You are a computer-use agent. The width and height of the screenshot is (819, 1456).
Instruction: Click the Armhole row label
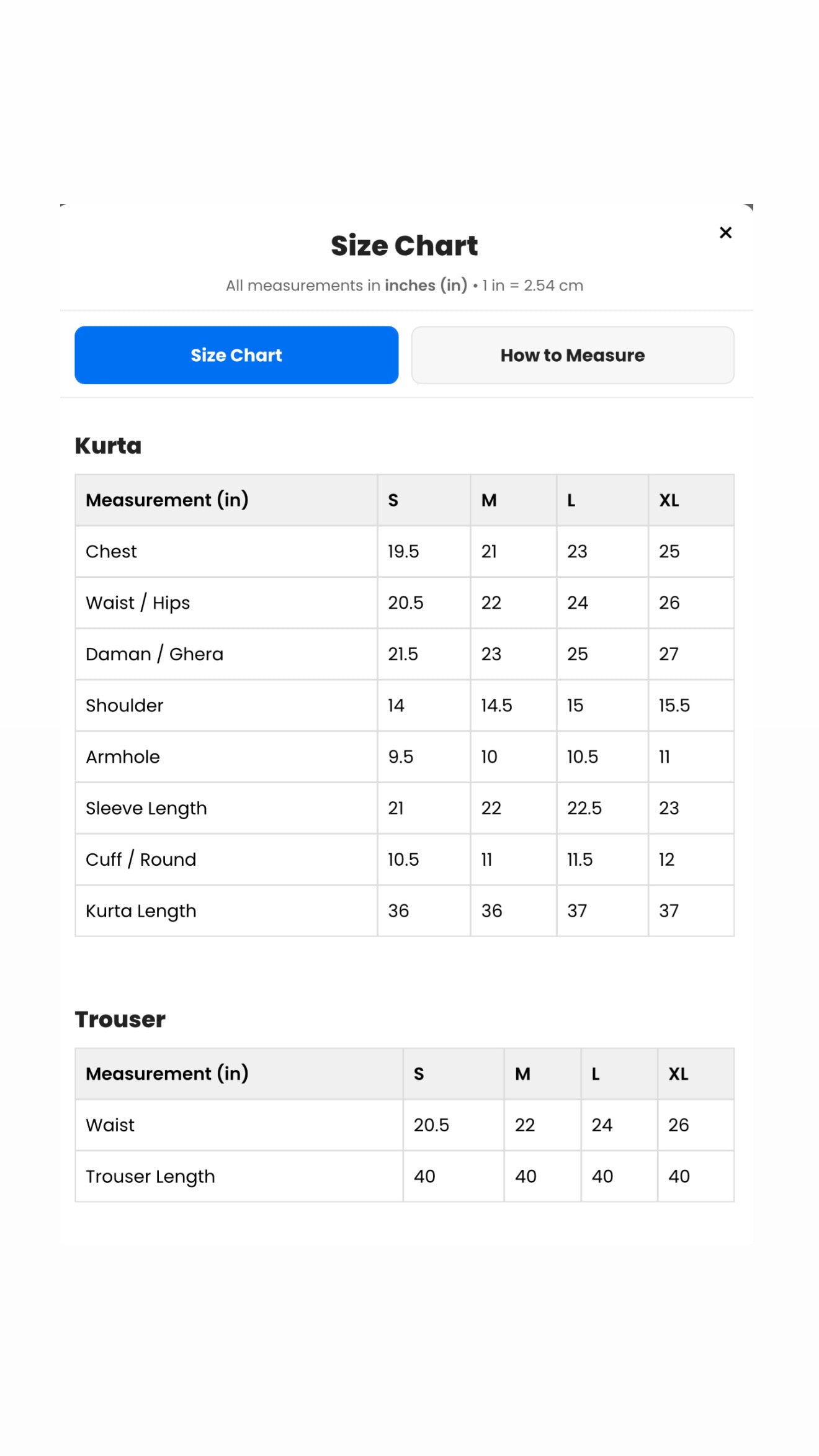(x=123, y=757)
